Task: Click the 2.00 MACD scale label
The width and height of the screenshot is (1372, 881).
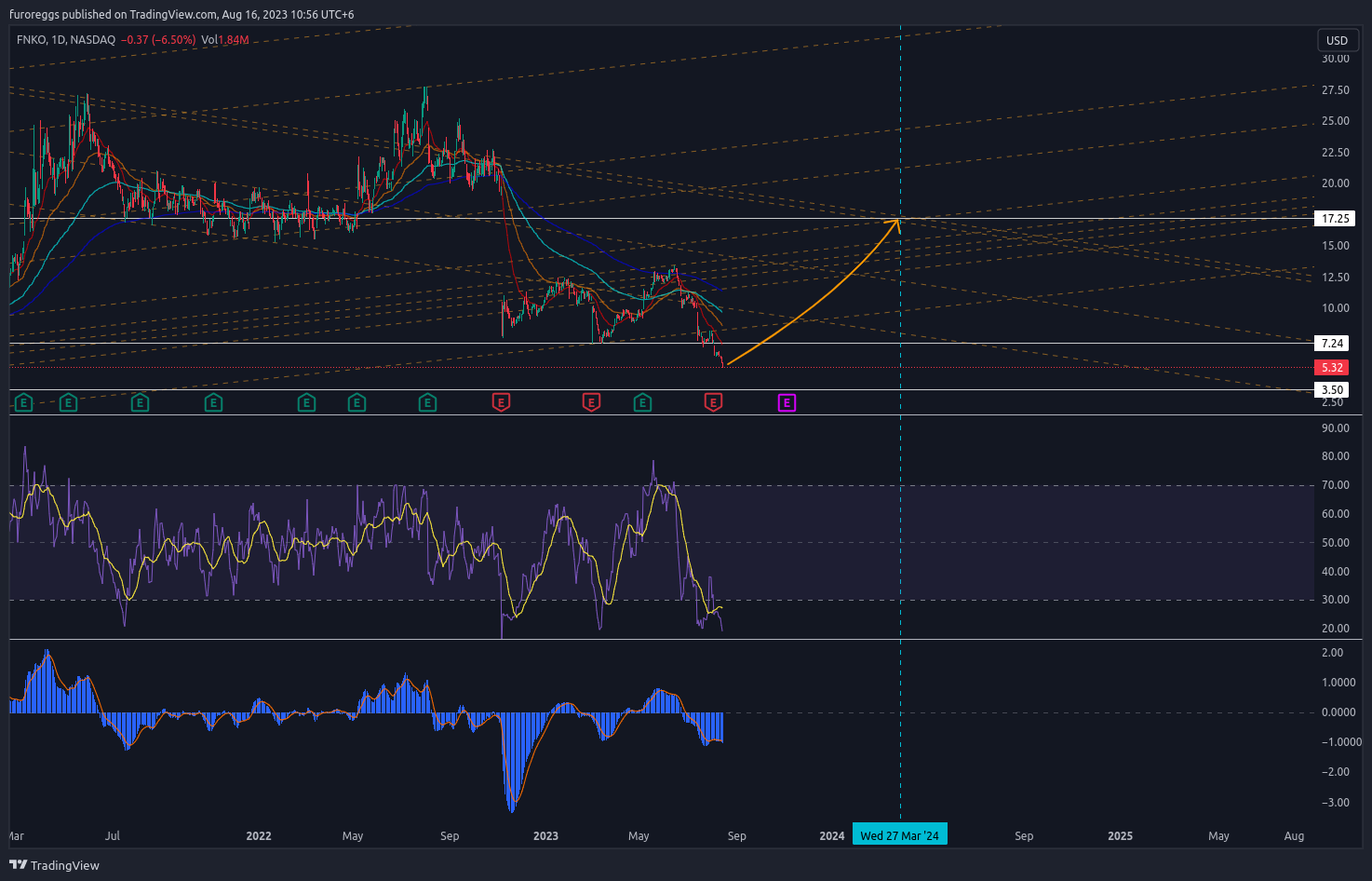Action: tap(1332, 653)
